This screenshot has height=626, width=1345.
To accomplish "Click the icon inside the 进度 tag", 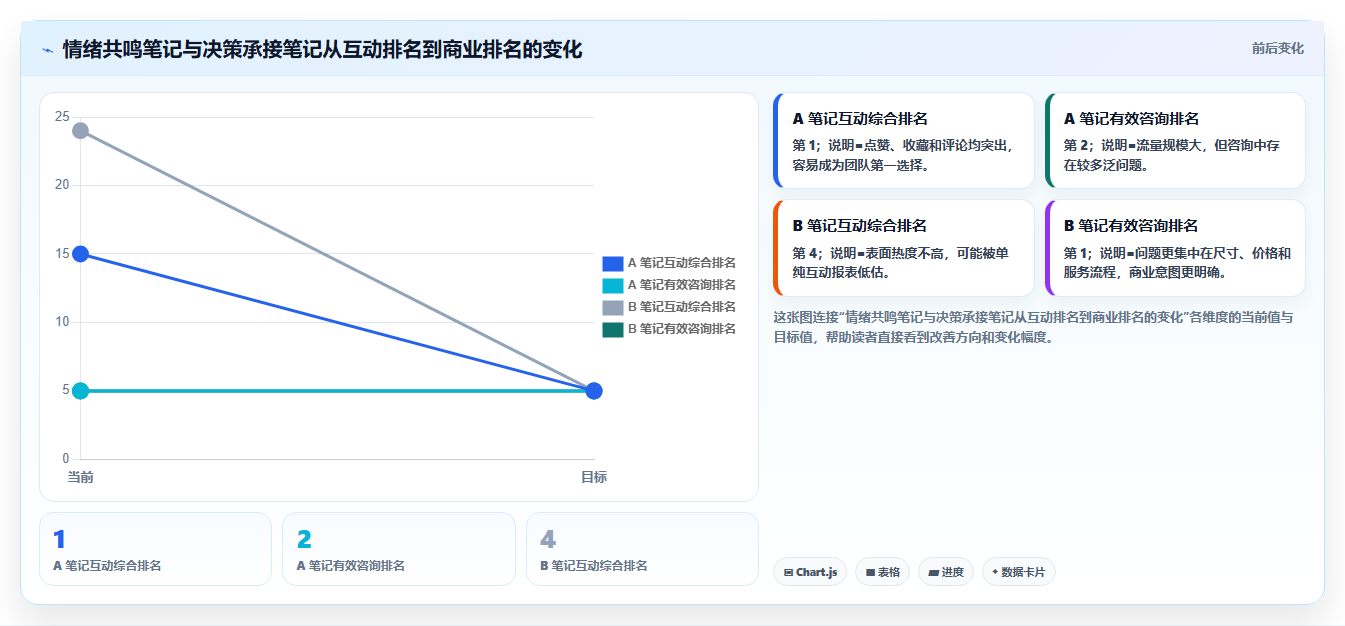I will [x=933, y=573].
